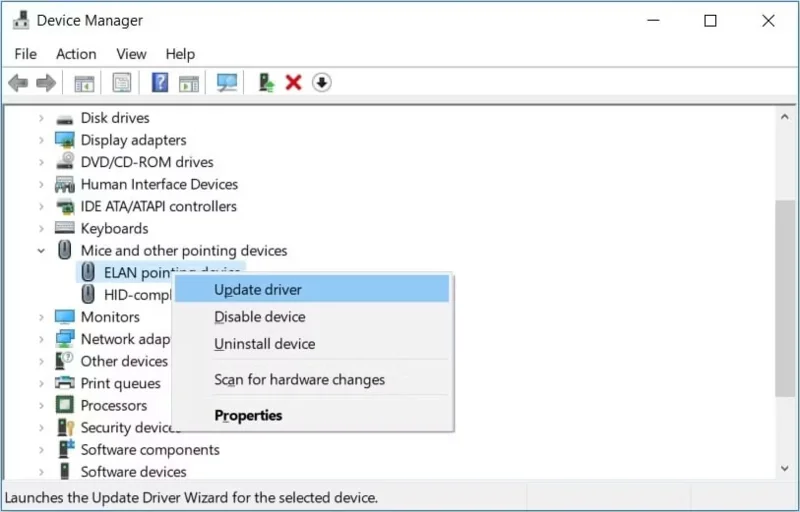This screenshot has height=512, width=800.
Task: Expand the Monitors node
Action: [41, 317]
